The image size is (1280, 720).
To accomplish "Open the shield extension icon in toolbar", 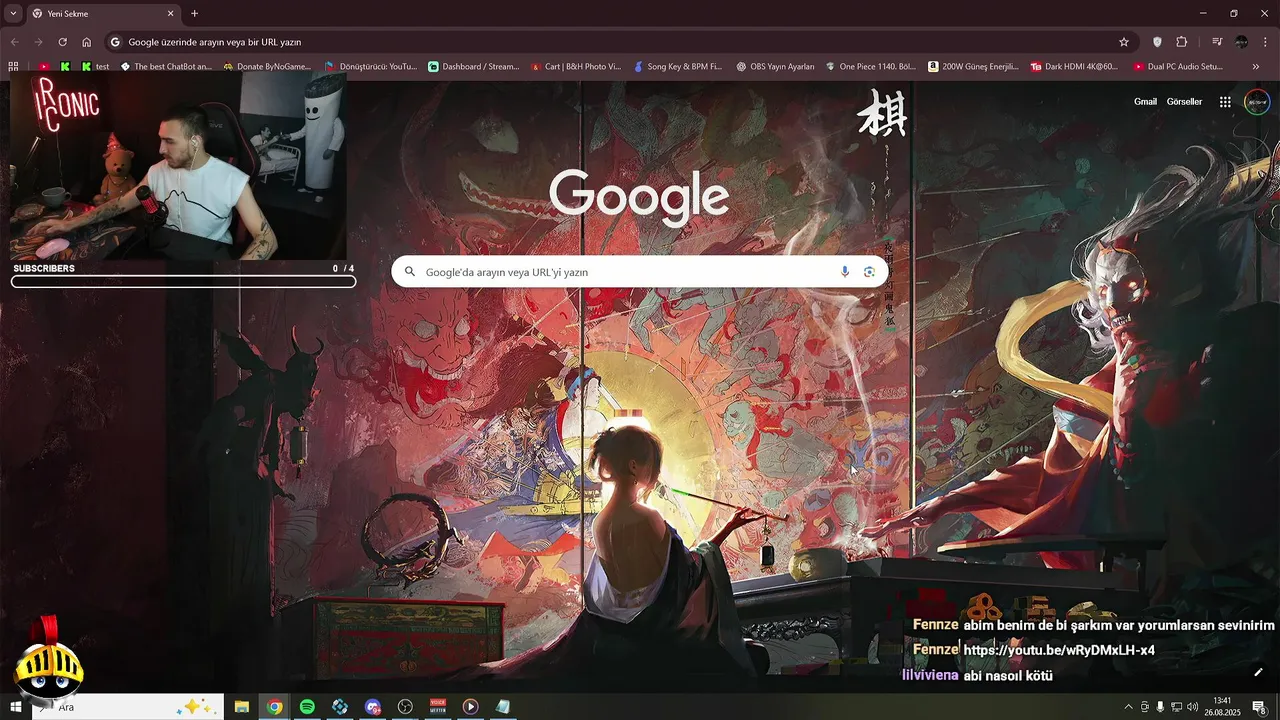I will [1157, 42].
